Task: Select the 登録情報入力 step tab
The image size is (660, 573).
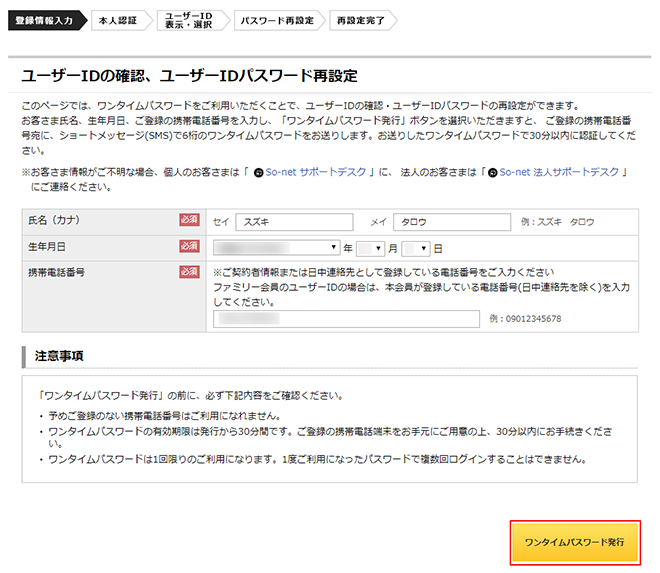Action: coord(45,20)
